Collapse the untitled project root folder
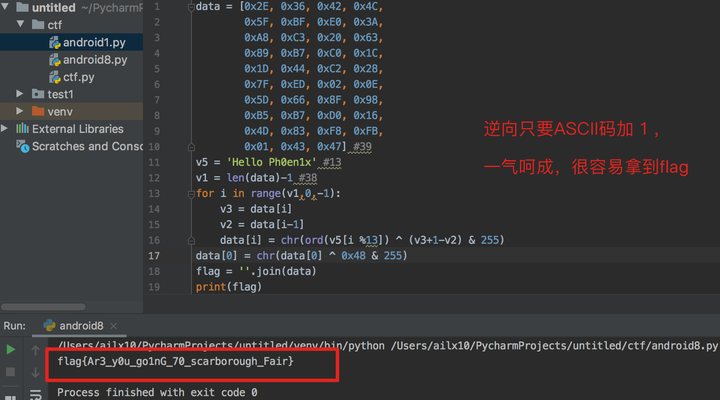The image size is (720, 400). 5,7
